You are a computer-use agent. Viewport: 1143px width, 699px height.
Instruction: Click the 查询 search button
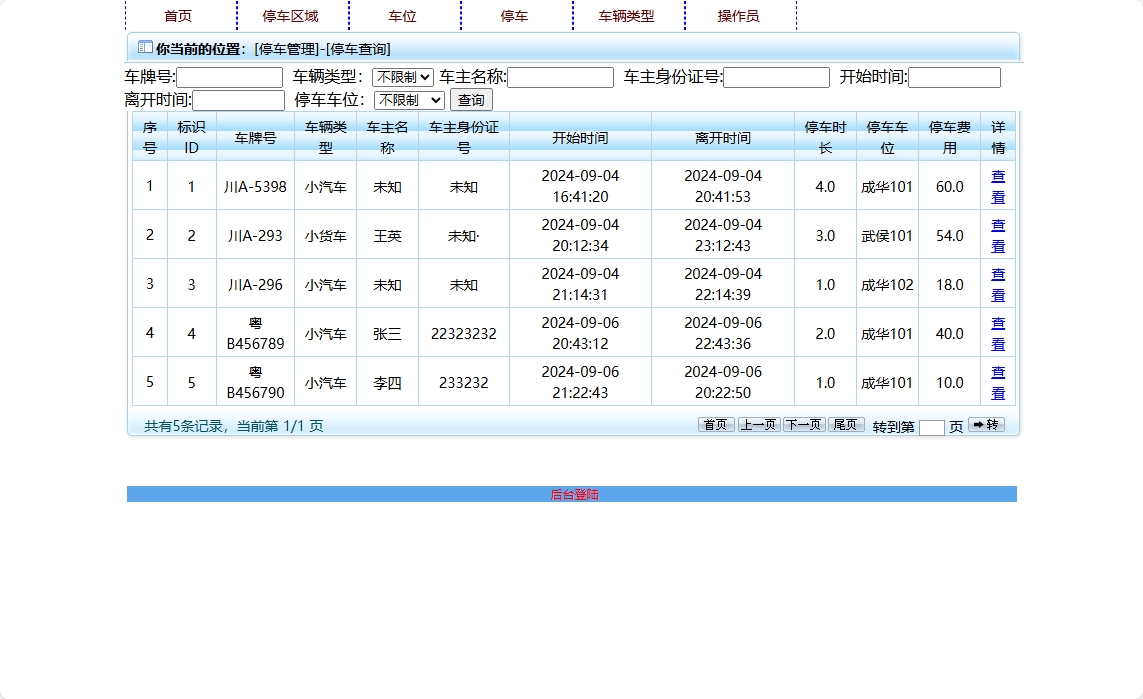pos(470,99)
